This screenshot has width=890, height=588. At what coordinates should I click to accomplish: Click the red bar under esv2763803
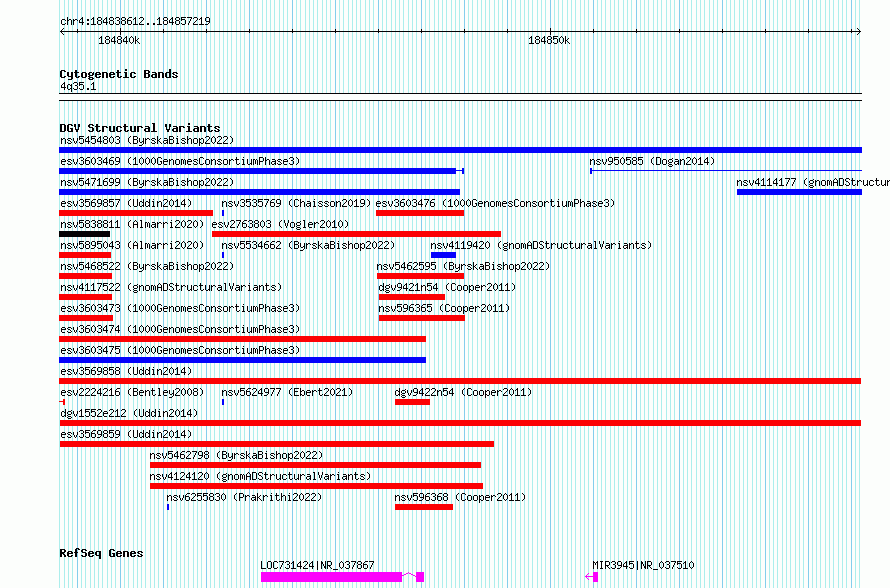click(x=356, y=234)
